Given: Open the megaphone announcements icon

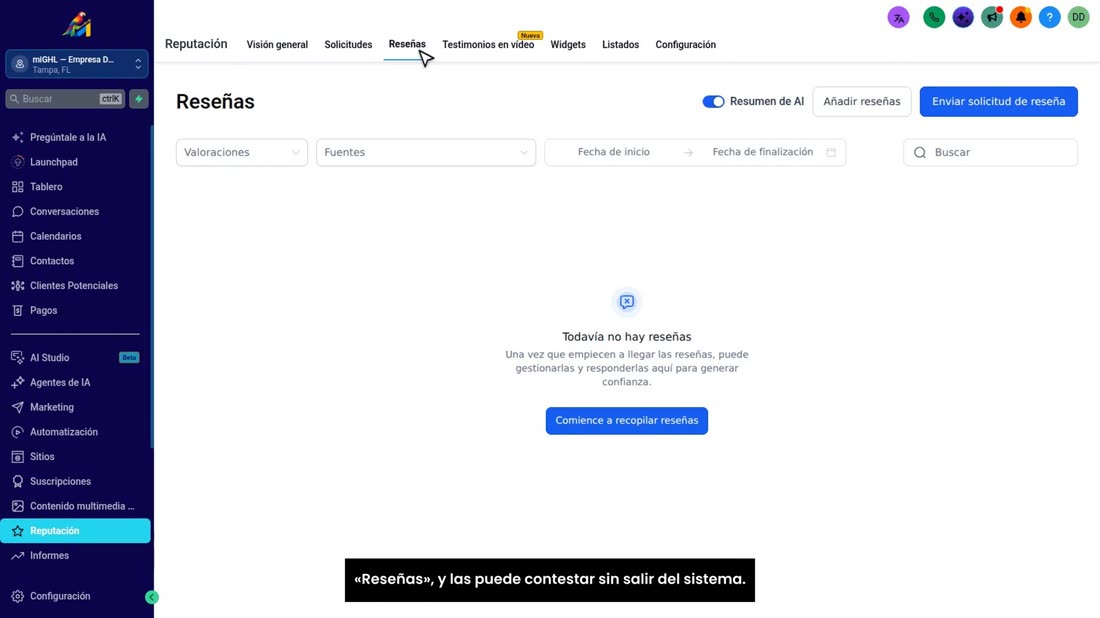Looking at the screenshot, I should [x=991, y=18].
